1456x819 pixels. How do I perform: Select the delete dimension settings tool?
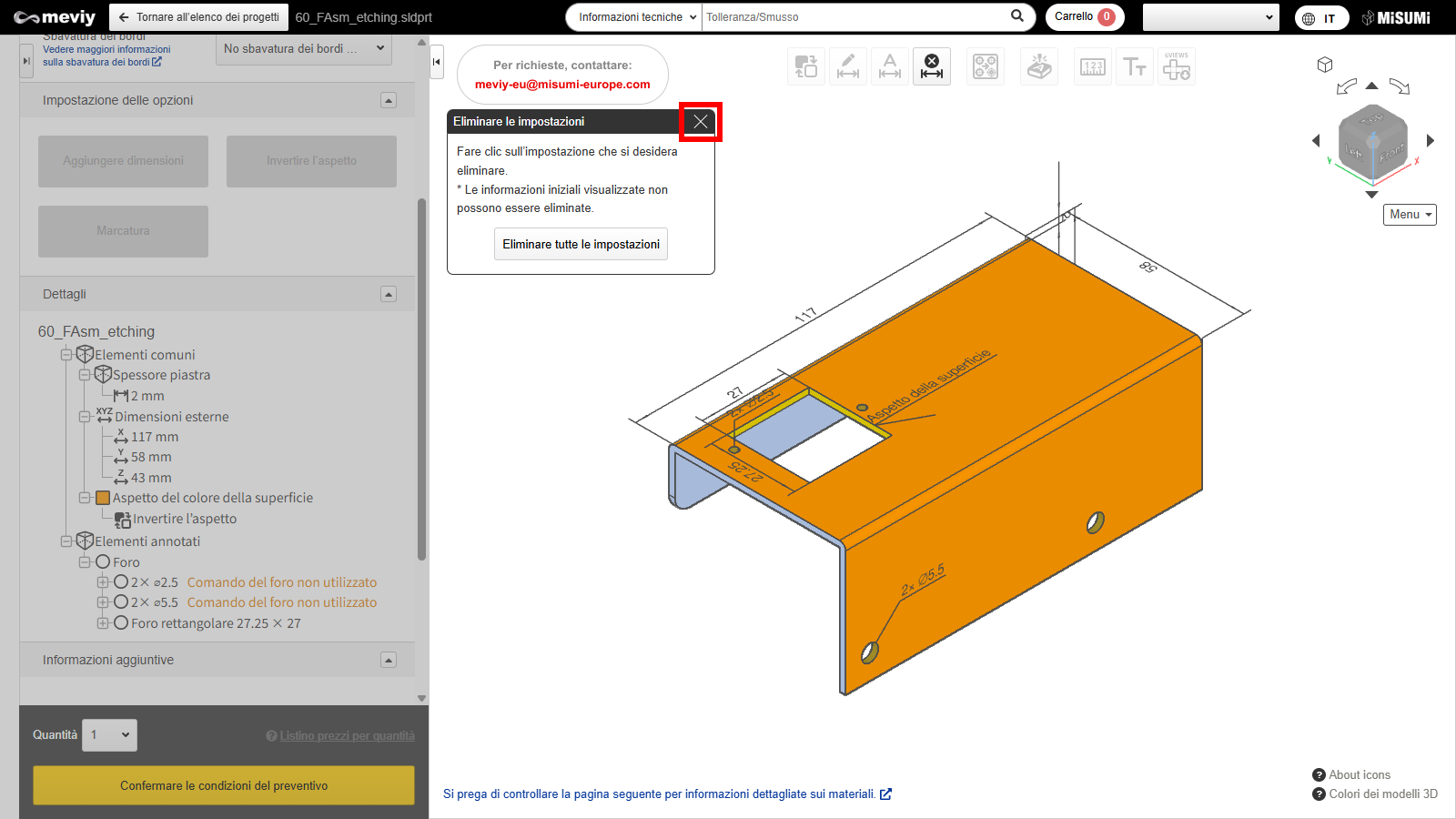[x=932, y=66]
